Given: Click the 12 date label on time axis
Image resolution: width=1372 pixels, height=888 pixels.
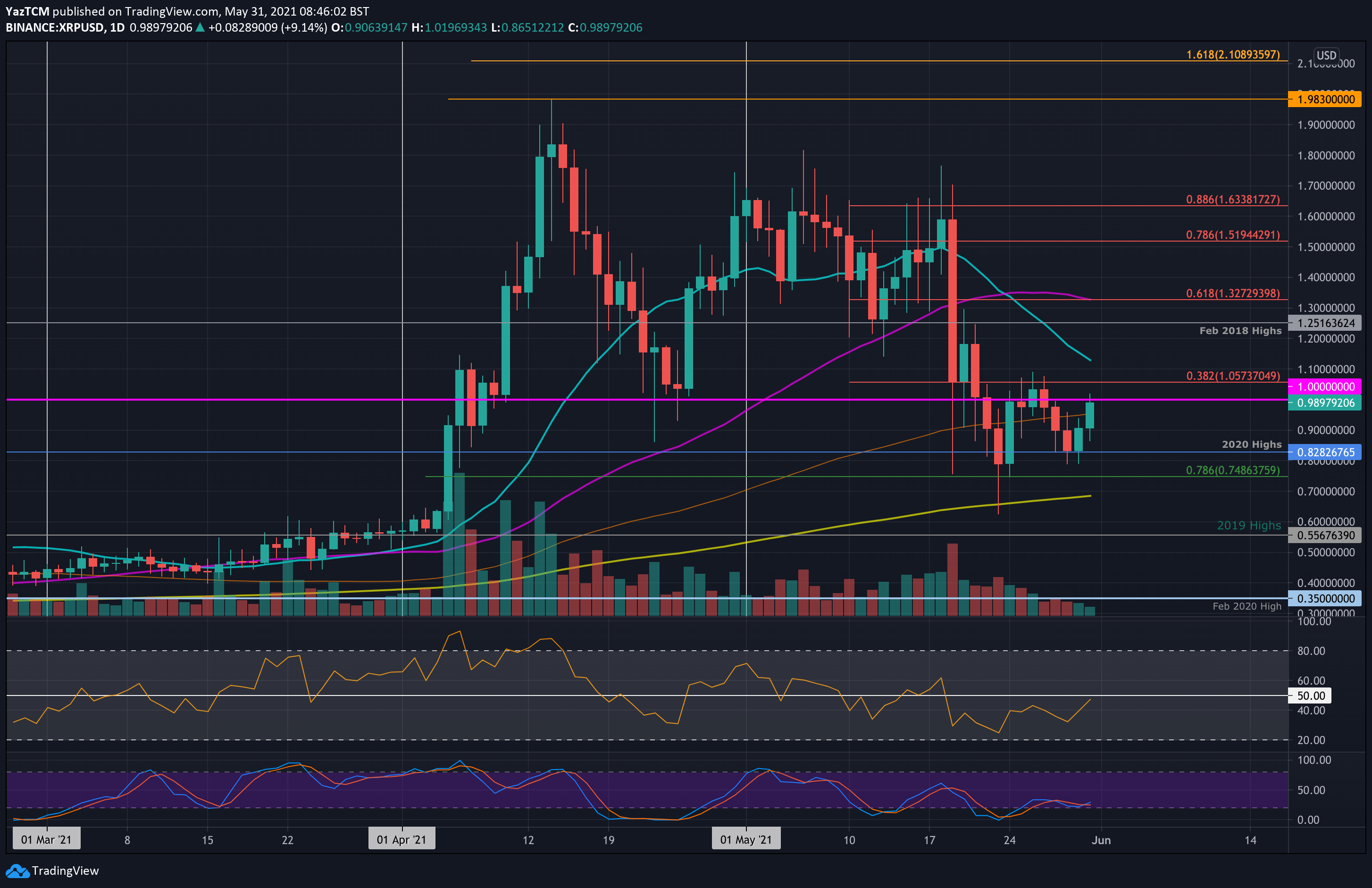Looking at the screenshot, I should [x=528, y=840].
